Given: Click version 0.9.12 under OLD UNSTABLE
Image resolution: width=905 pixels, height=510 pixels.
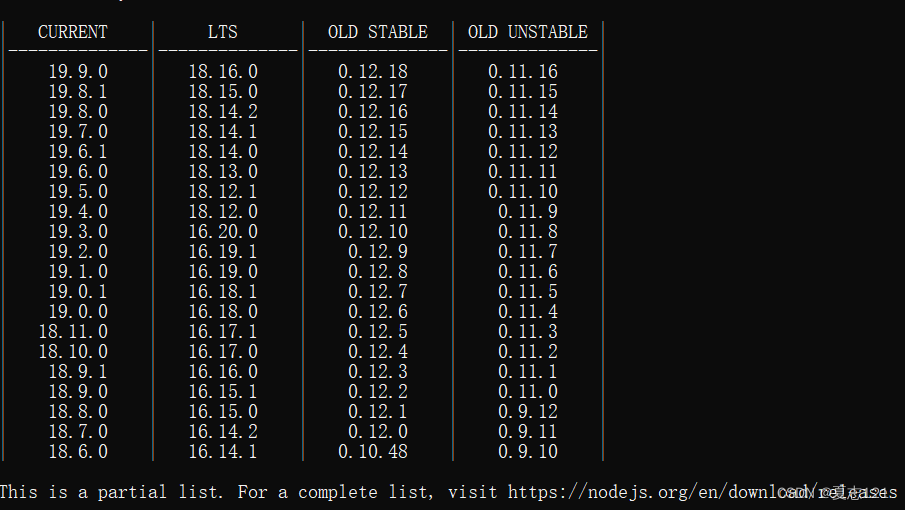Looking at the screenshot, I should tap(528, 411).
